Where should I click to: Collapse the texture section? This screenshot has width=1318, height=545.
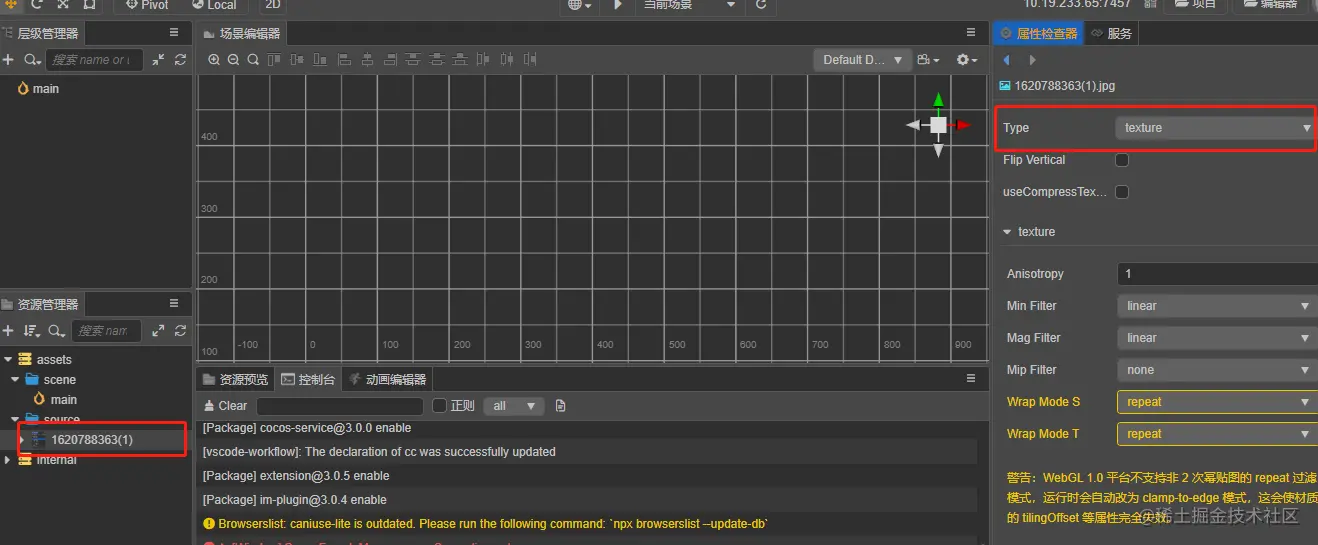pyautogui.click(x=1007, y=232)
